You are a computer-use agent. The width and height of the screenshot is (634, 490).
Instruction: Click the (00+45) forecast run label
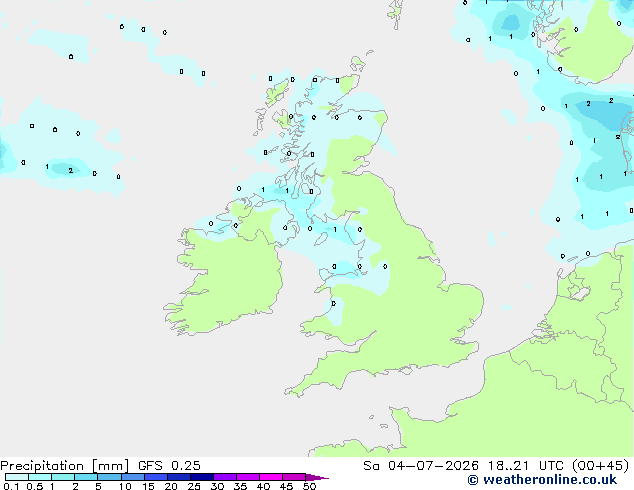click(600, 466)
